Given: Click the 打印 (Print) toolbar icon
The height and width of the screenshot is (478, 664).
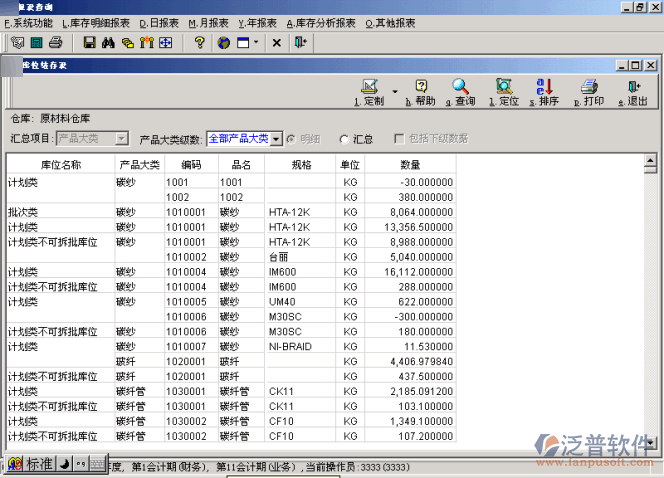Looking at the screenshot, I should tap(589, 91).
